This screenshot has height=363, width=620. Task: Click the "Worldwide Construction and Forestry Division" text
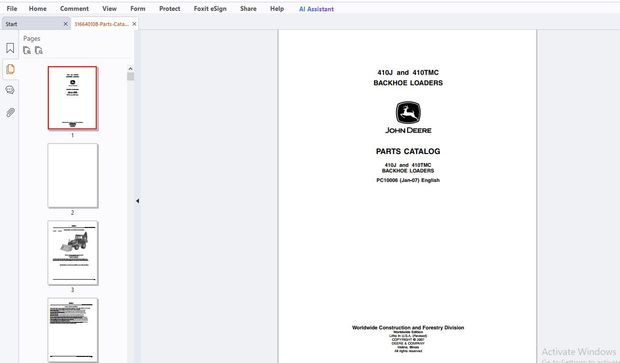click(408, 327)
